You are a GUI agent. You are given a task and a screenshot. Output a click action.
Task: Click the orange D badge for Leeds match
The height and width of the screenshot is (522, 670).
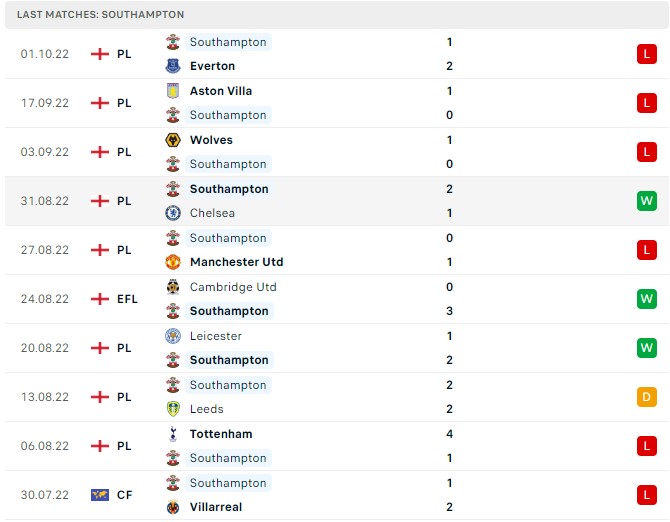646,397
